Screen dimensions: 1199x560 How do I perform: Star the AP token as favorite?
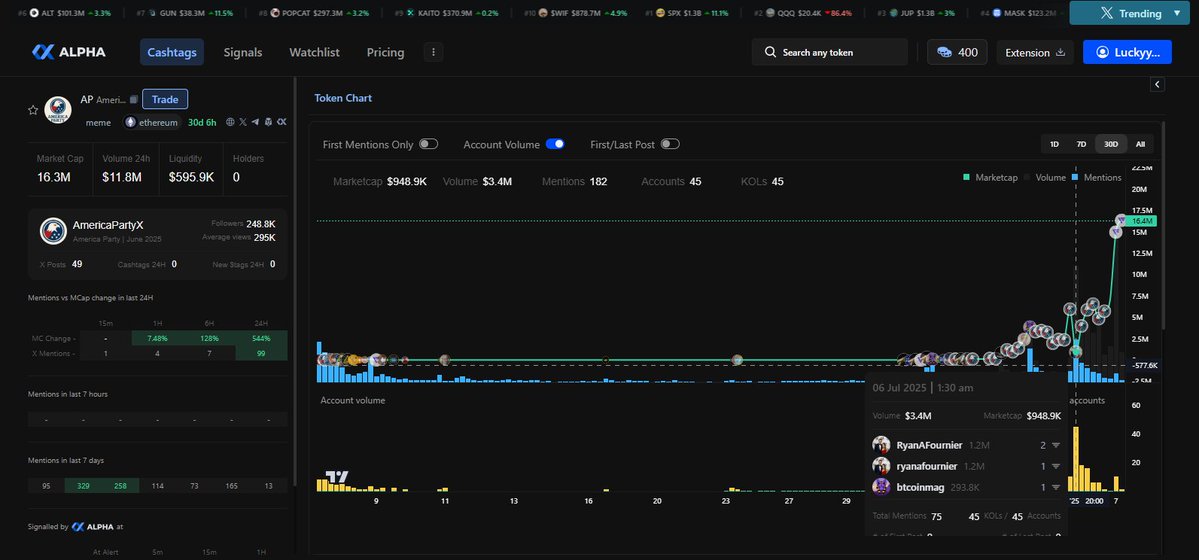point(33,110)
